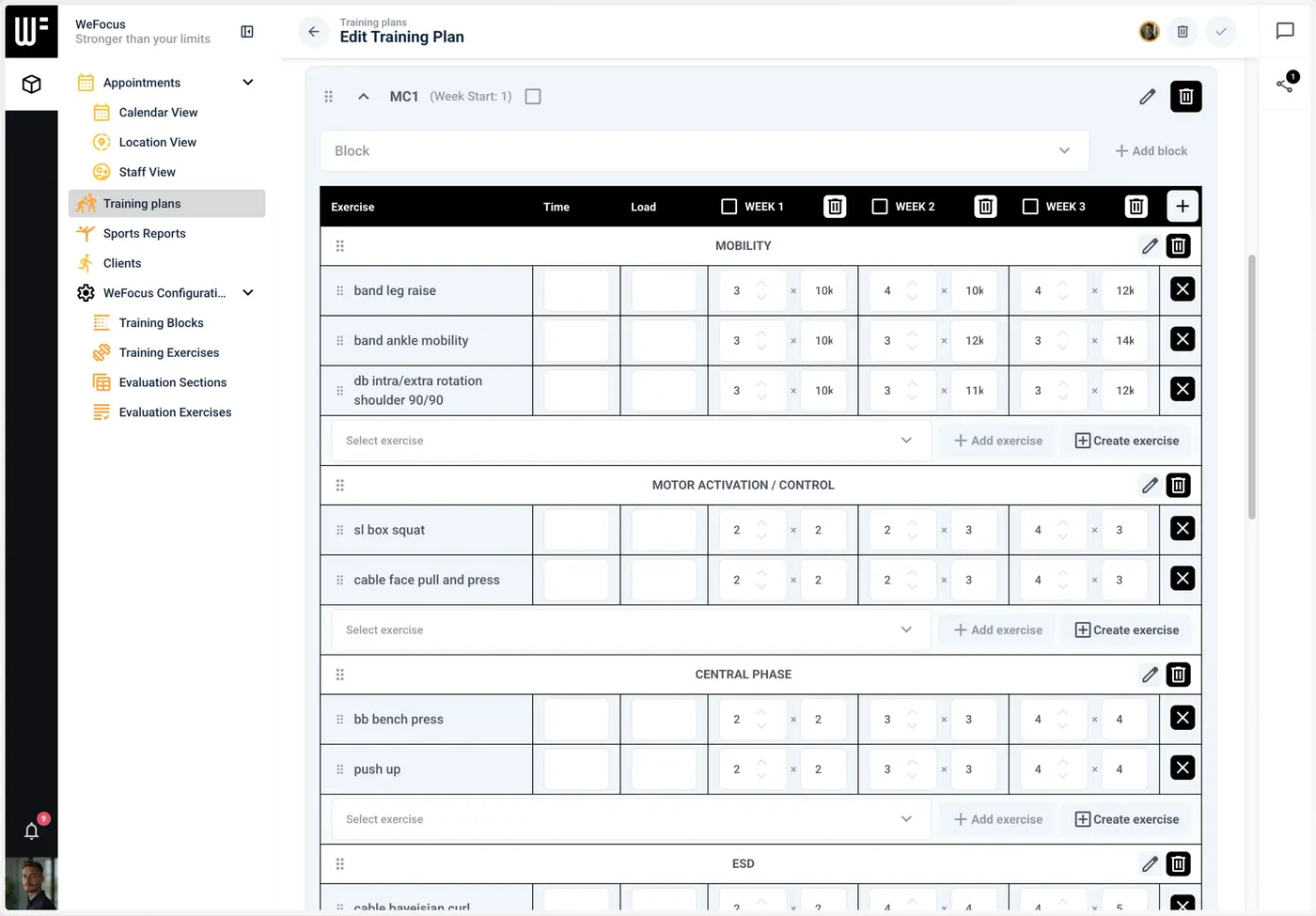Viewport: 1316px width, 916px height.
Task: Click band ankle mobility Load field
Action: tap(664, 341)
